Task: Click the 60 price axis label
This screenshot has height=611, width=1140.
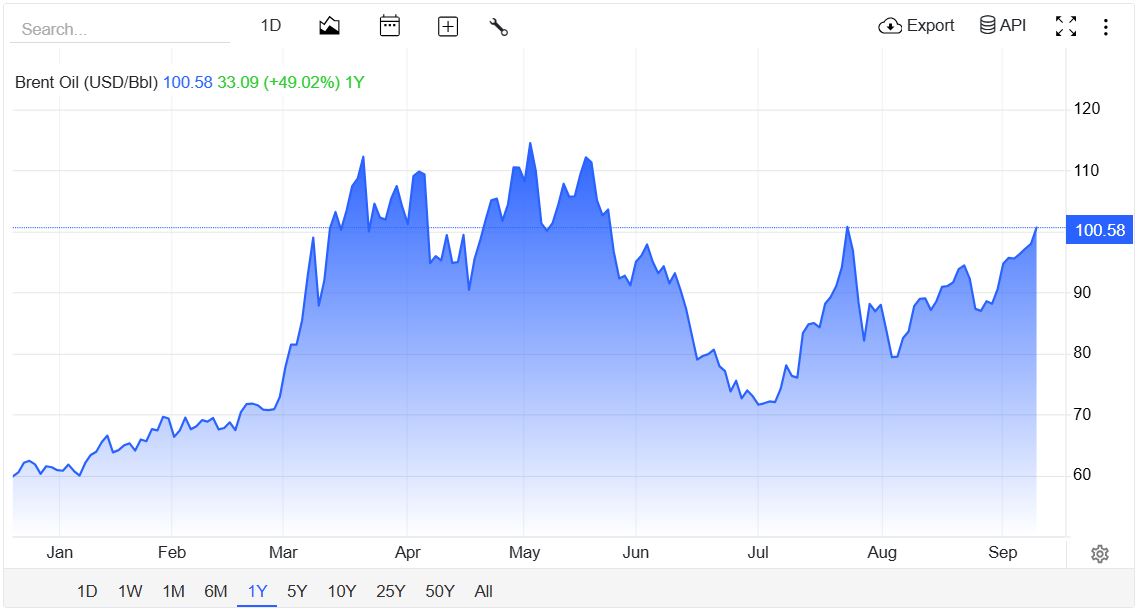Action: (1083, 474)
